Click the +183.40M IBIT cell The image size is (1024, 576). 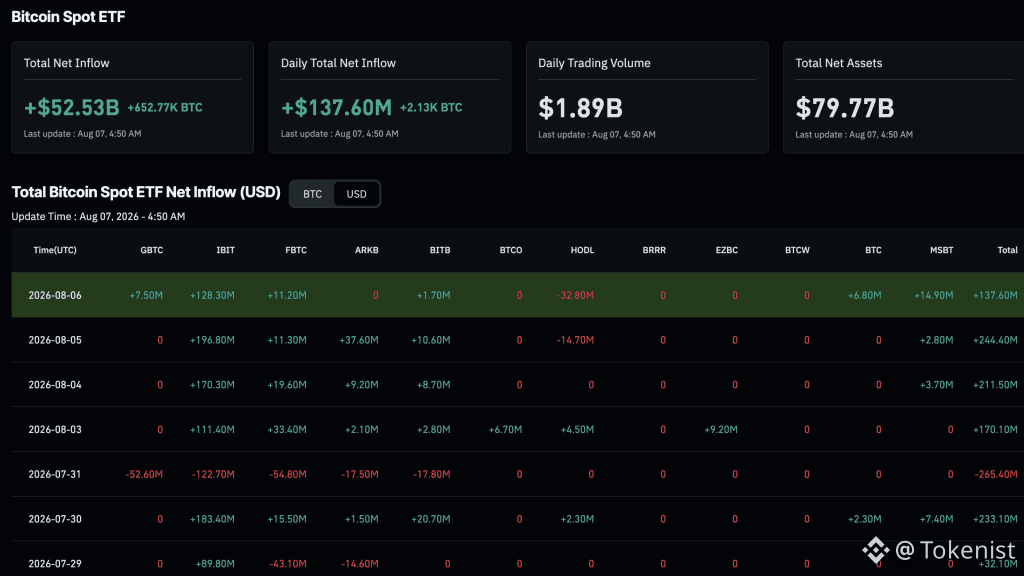pyautogui.click(x=212, y=519)
